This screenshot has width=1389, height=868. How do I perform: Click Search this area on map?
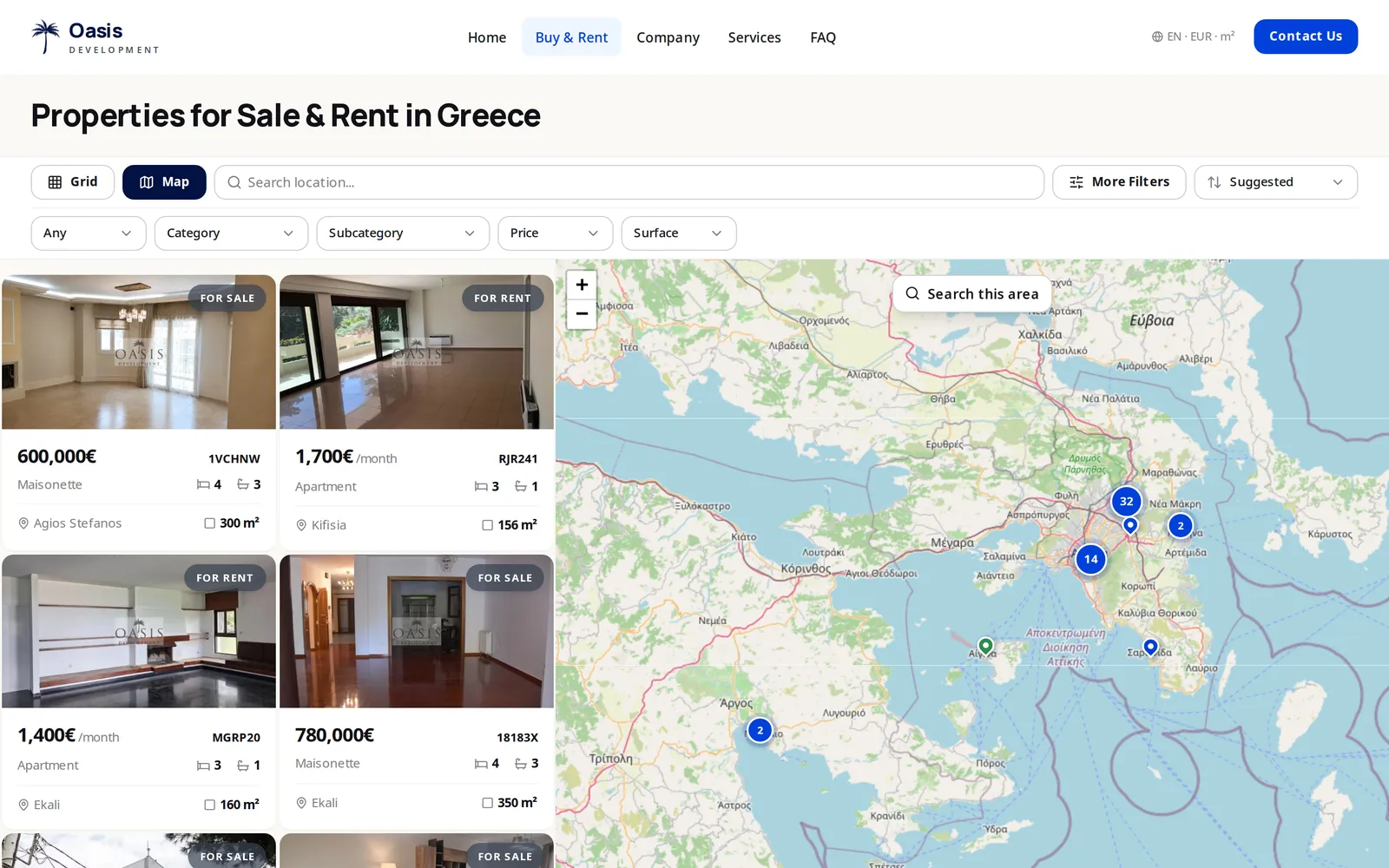click(972, 294)
